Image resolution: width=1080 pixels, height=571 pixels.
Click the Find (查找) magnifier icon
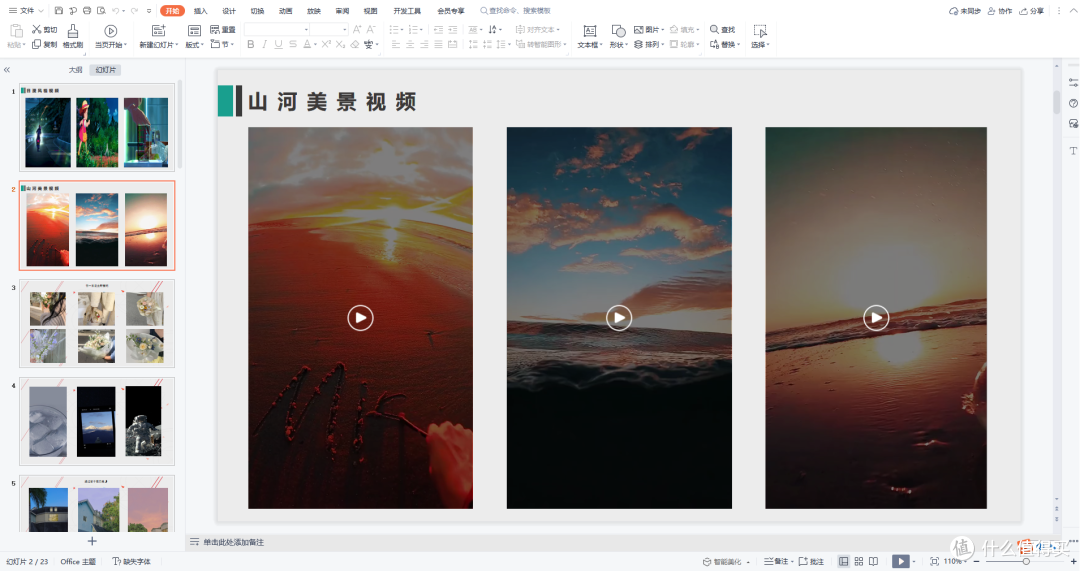714,30
